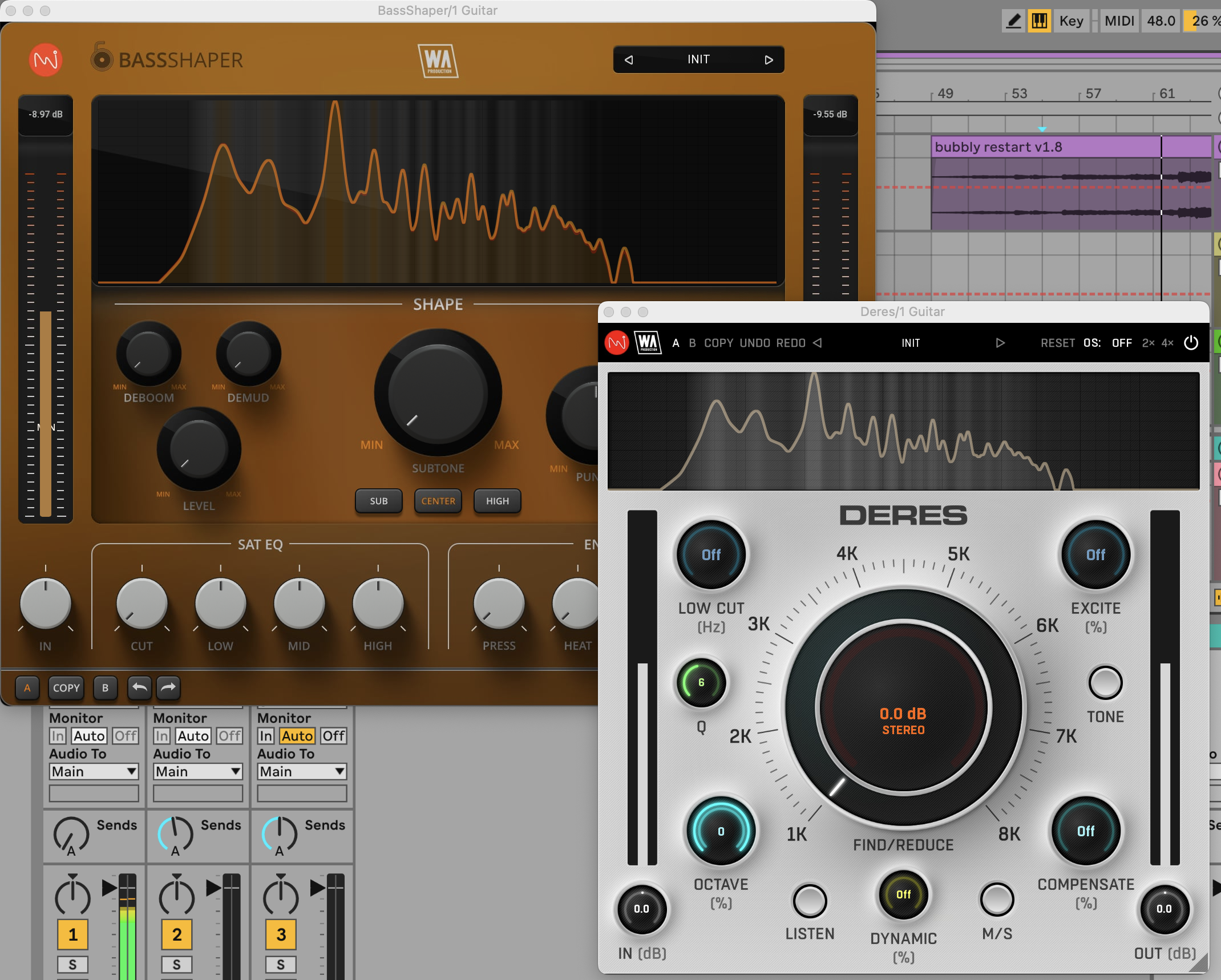This screenshot has height=980, width=1221.
Task: Click the red logo icon in Deres
Action: [x=616, y=343]
